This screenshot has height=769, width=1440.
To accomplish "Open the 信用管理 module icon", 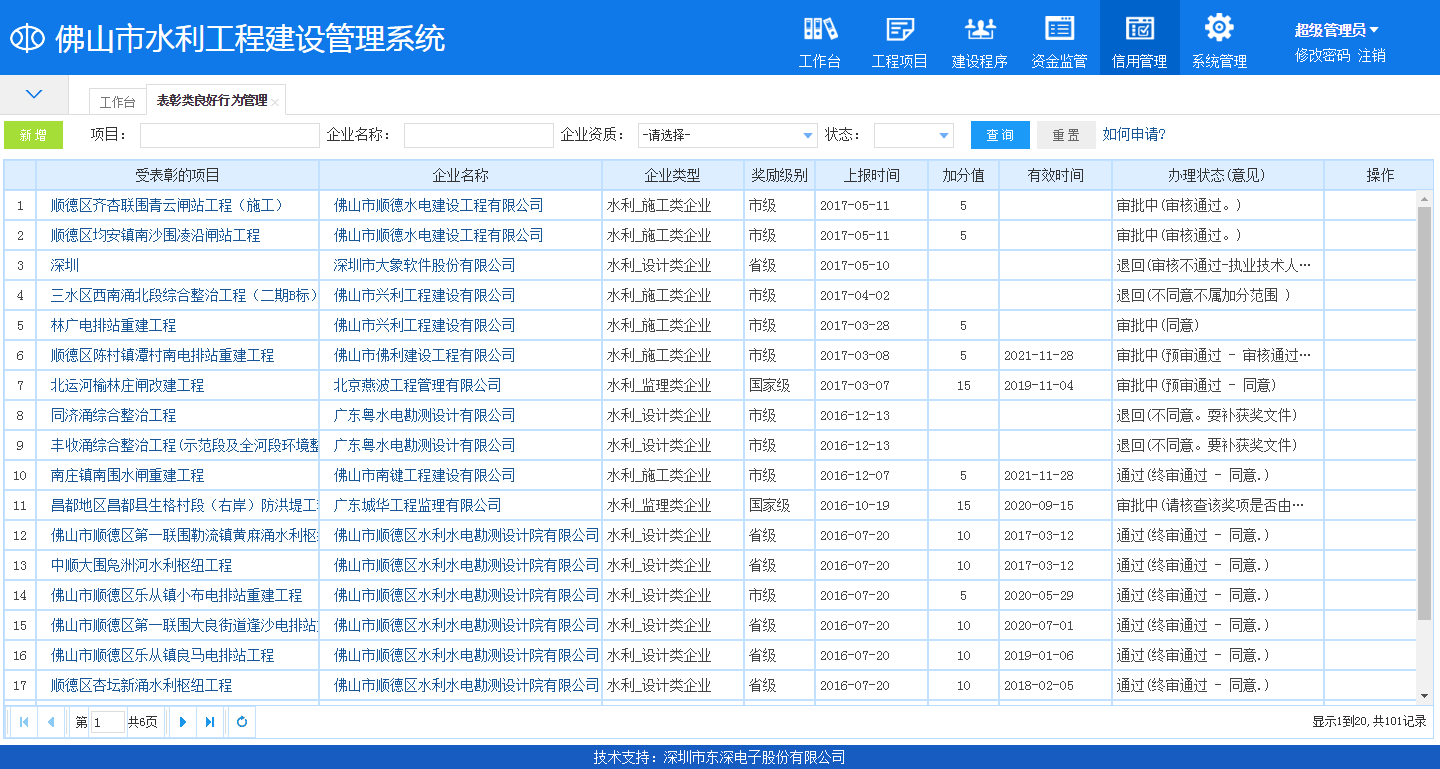I will 1139,29.
